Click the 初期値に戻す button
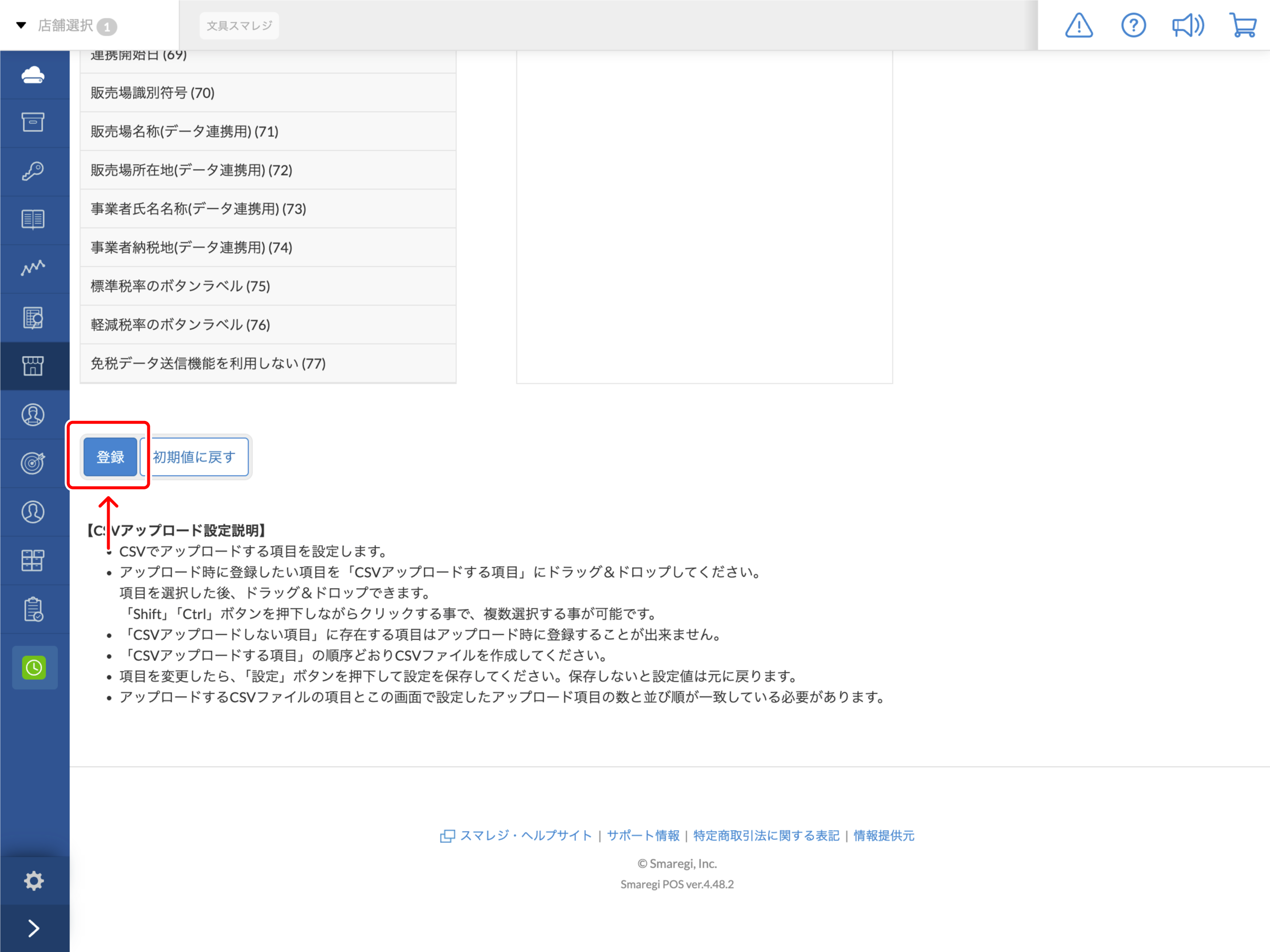This screenshot has height=952, width=1270. (194, 457)
